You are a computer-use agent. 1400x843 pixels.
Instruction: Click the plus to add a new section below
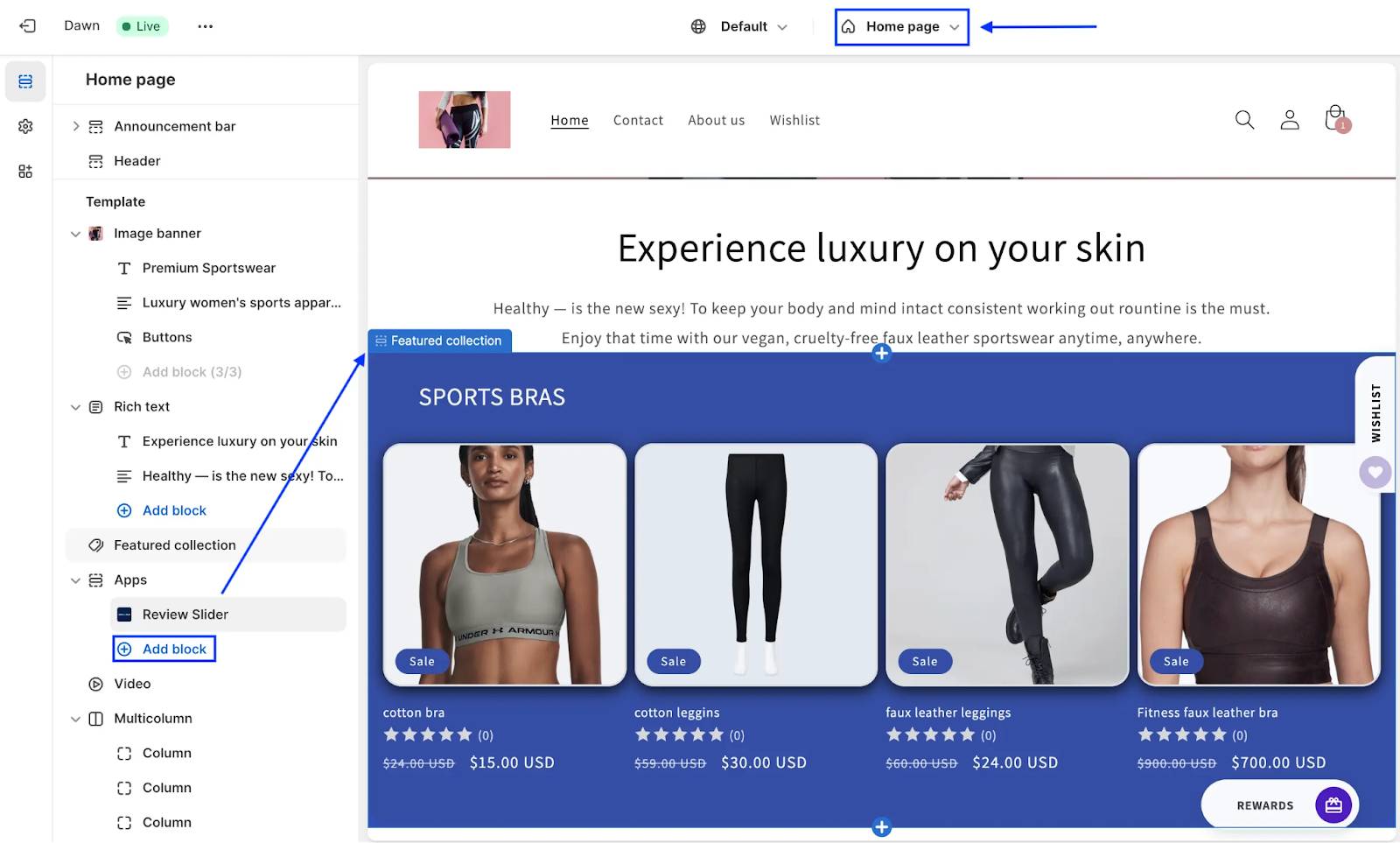[x=881, y=826]
